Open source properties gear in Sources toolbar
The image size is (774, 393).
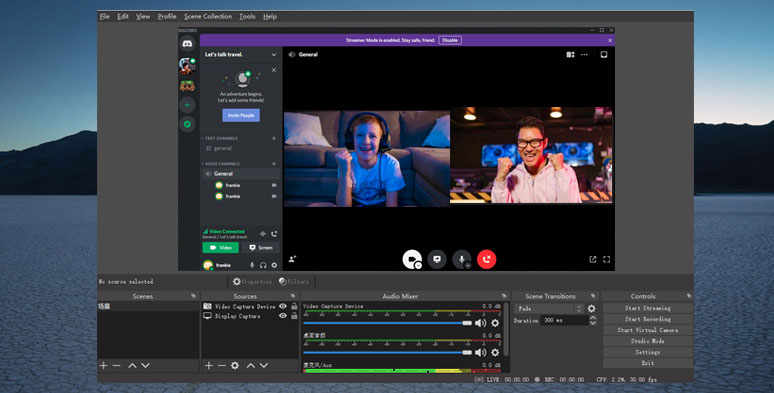235,365
